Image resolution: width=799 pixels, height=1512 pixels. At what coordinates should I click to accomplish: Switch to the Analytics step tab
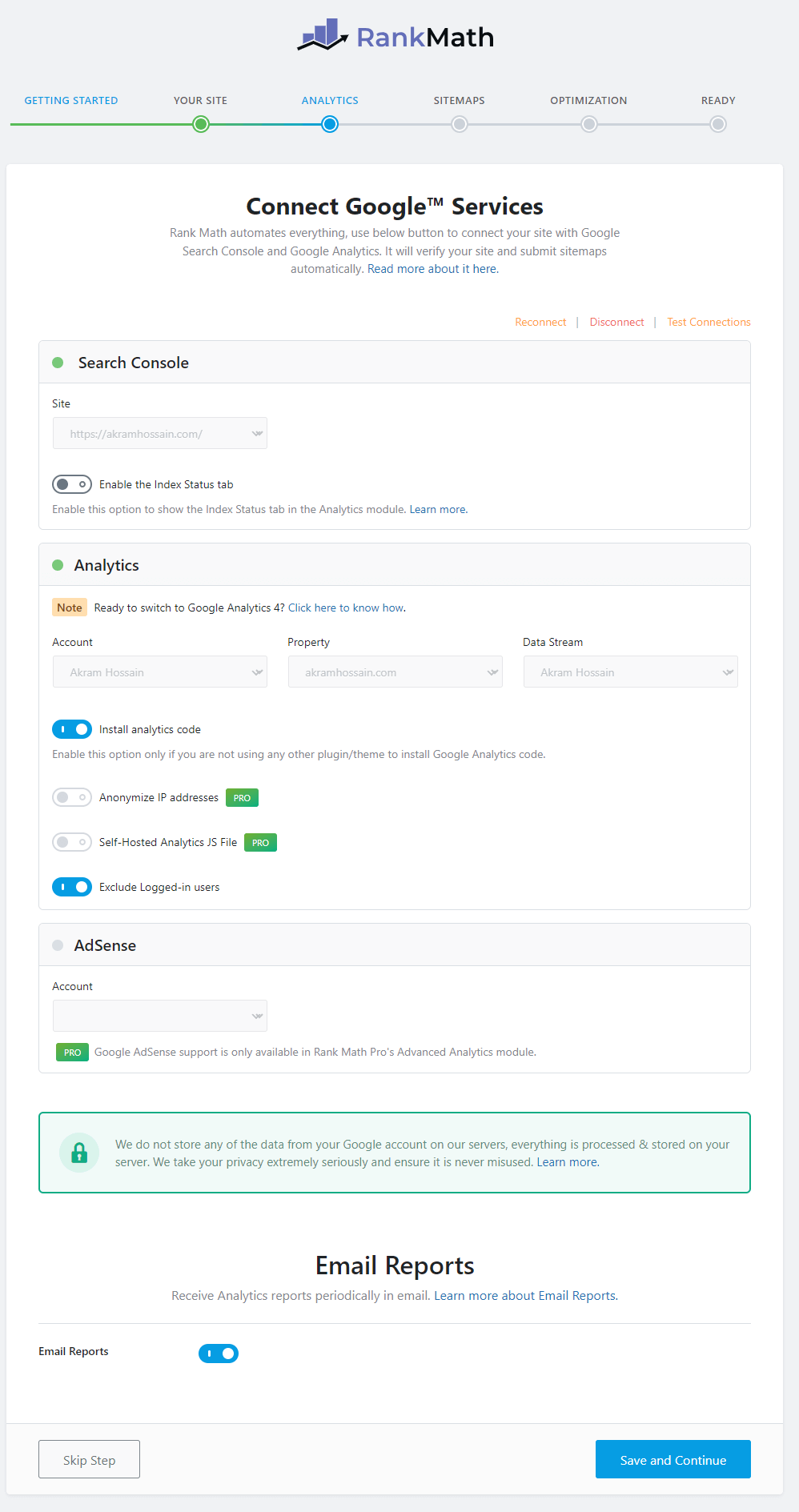pyautogui.click(x=330, y=101)
